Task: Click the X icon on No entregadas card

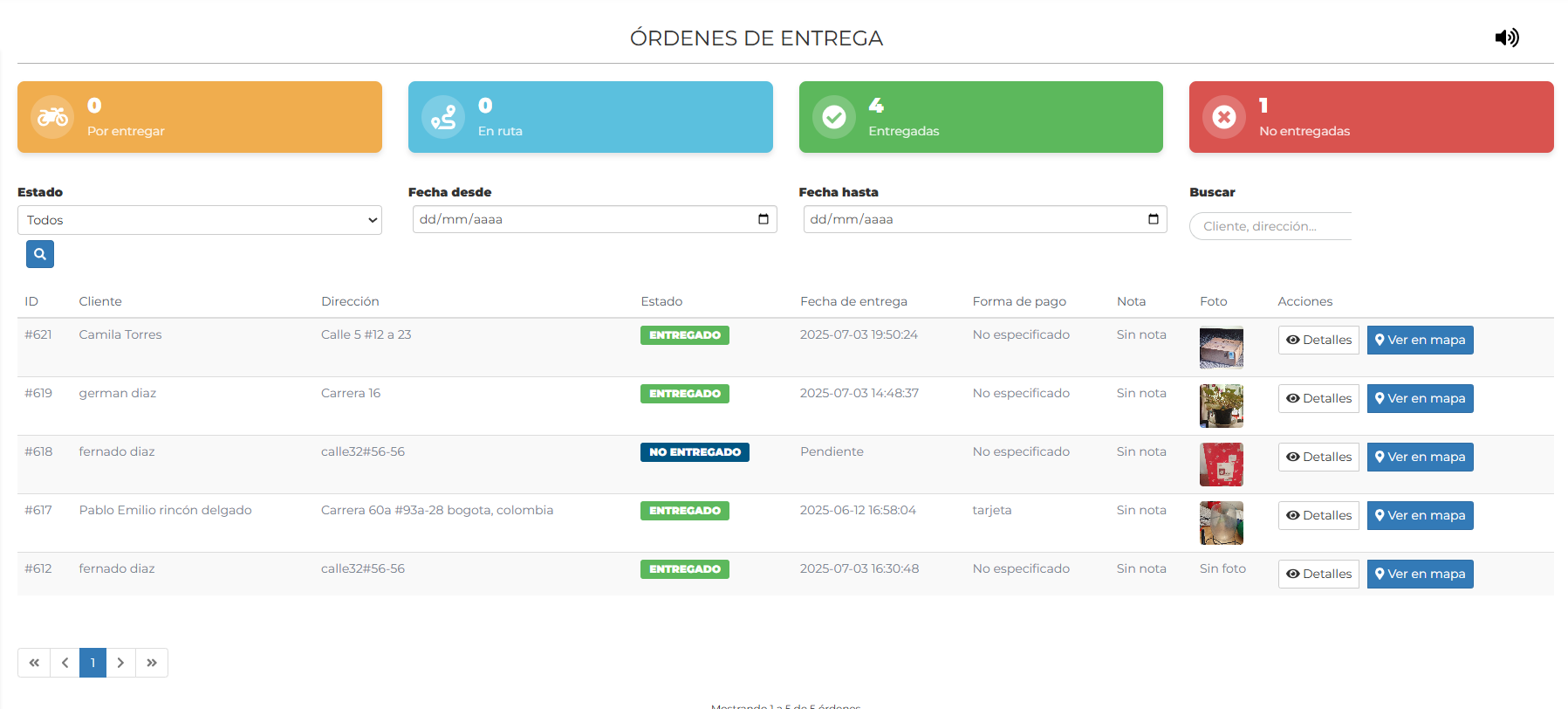Action: [1224, 117]
